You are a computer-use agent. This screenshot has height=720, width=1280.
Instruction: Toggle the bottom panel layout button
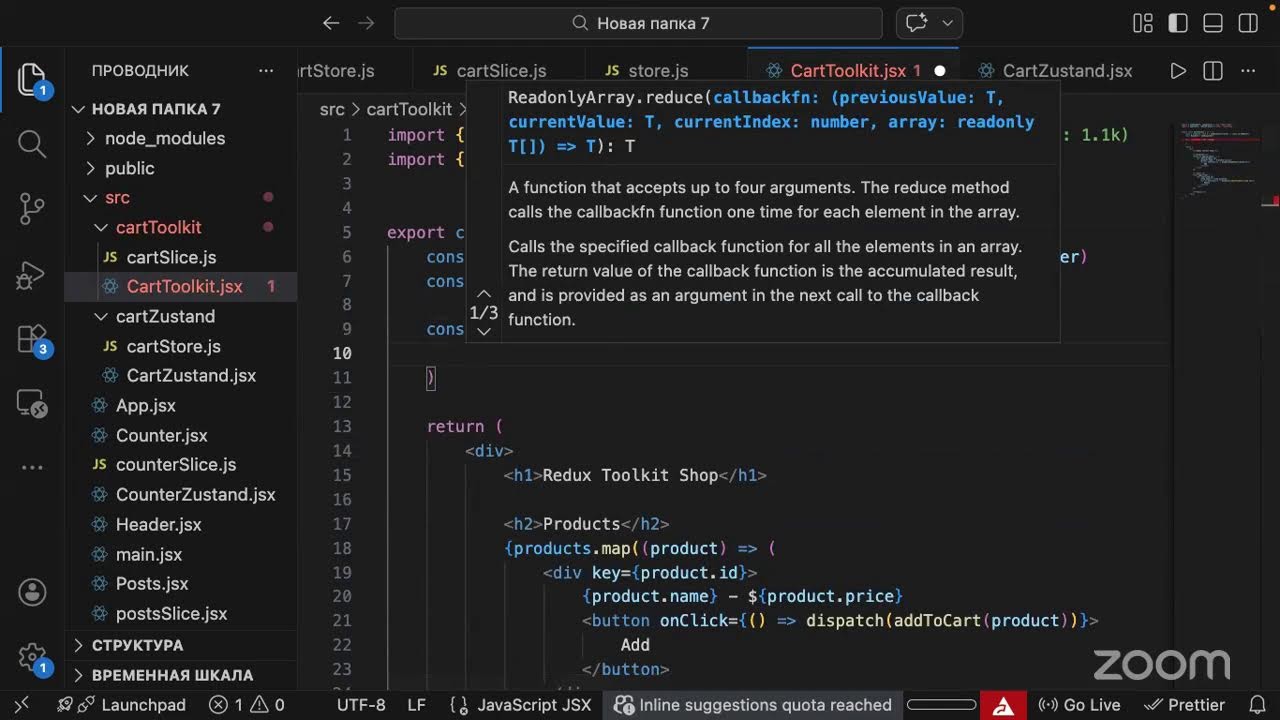[1213, 23]
